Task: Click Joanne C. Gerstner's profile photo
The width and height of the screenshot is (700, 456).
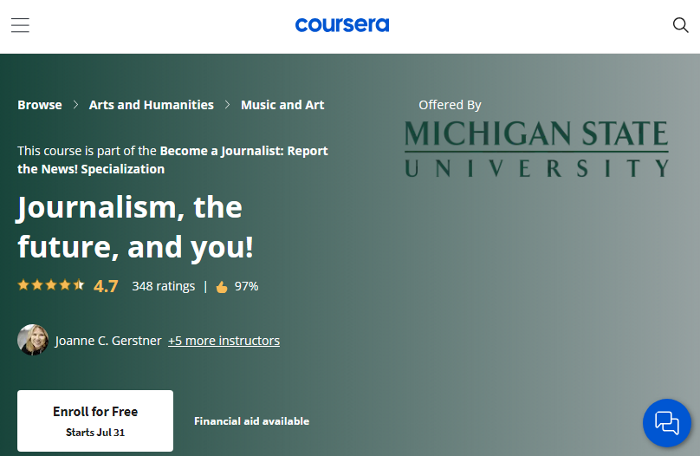Action: pos(33,340)
